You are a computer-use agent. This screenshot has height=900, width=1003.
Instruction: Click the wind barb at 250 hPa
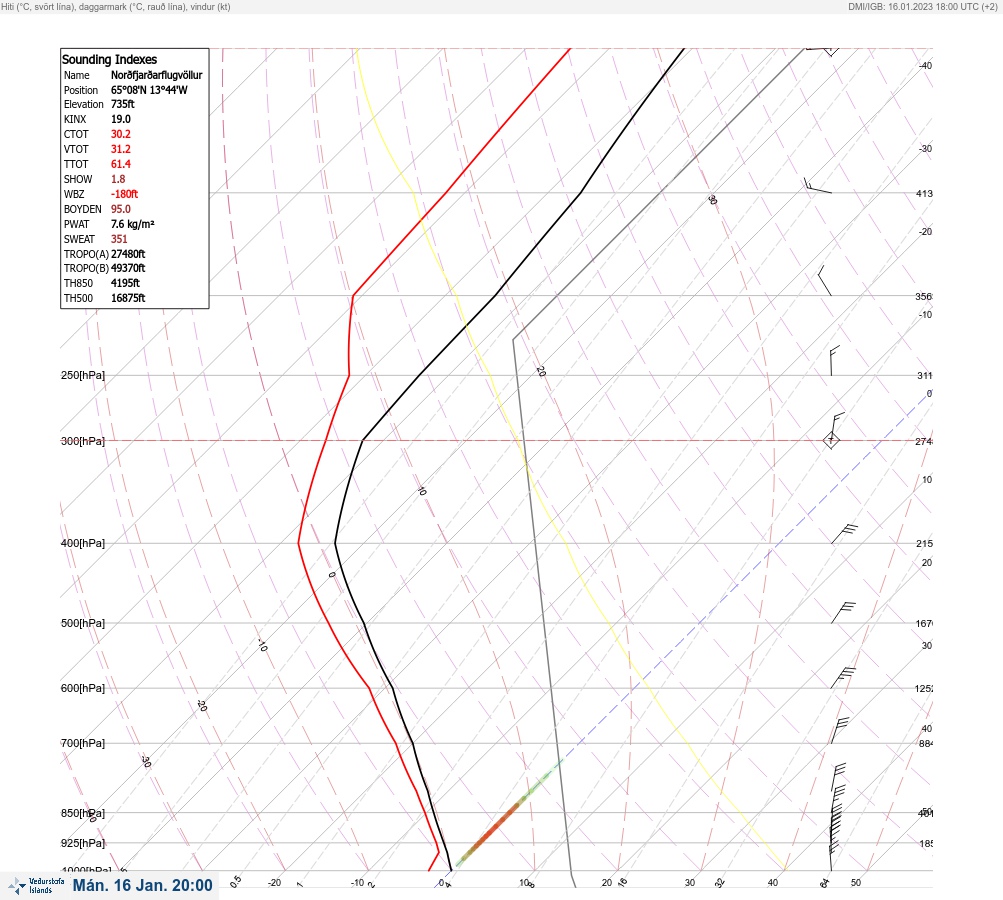[x=835, y=361]
